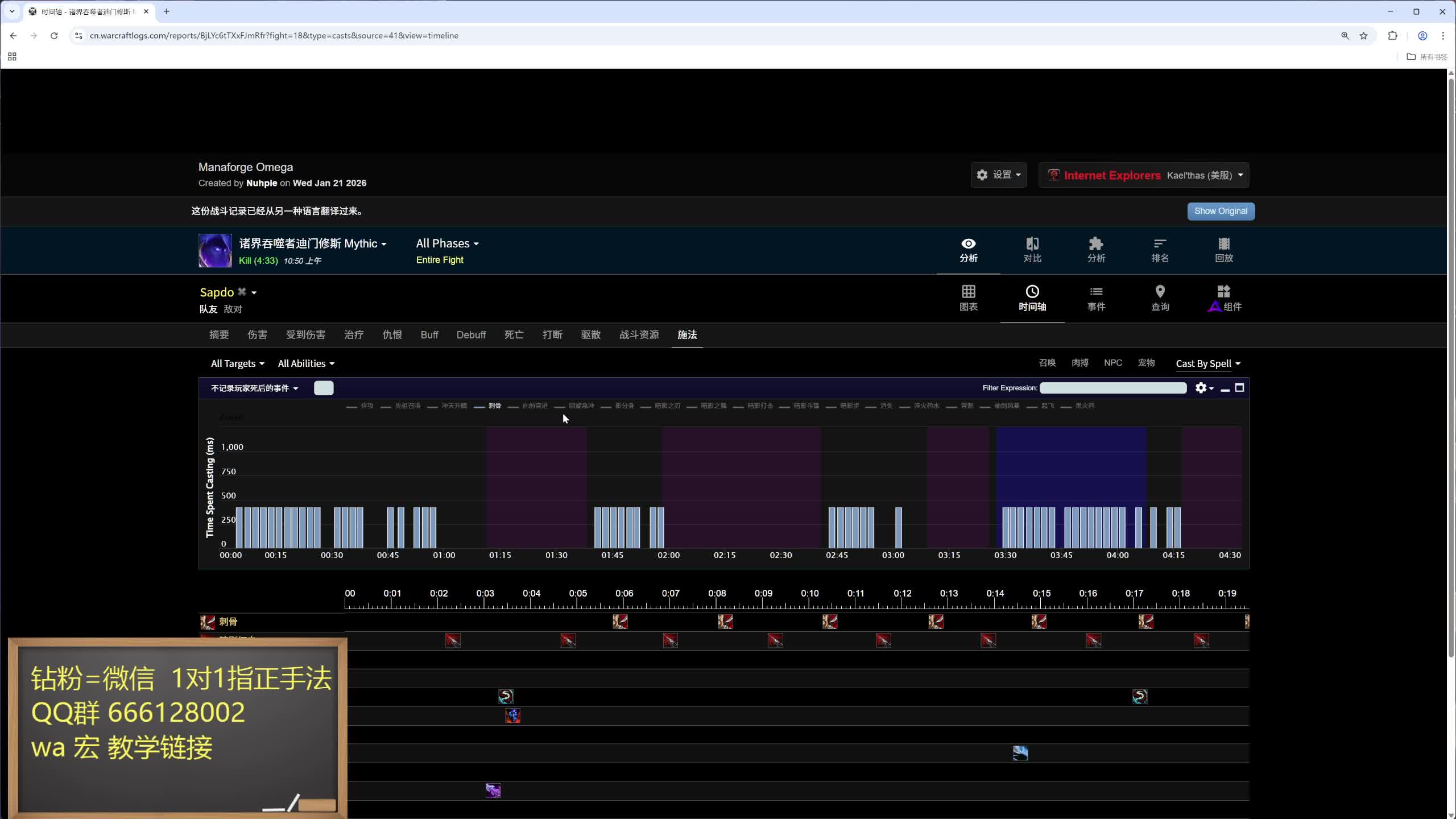1456x819 pixels.
Task: Switch to the 伤害 damage tab
Action: [257, 335]
